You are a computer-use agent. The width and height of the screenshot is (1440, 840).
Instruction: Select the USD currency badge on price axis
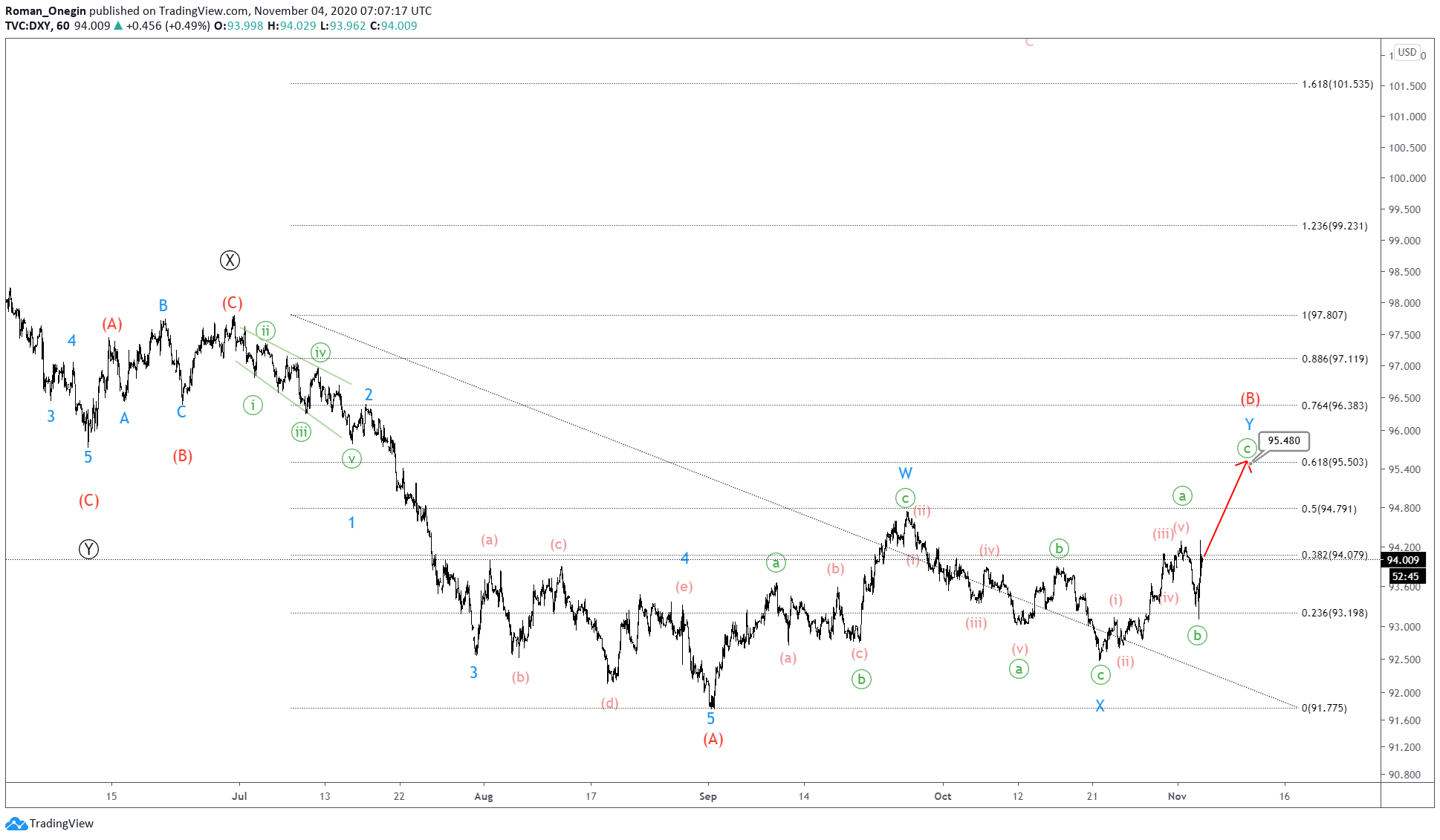(1408, 53)
